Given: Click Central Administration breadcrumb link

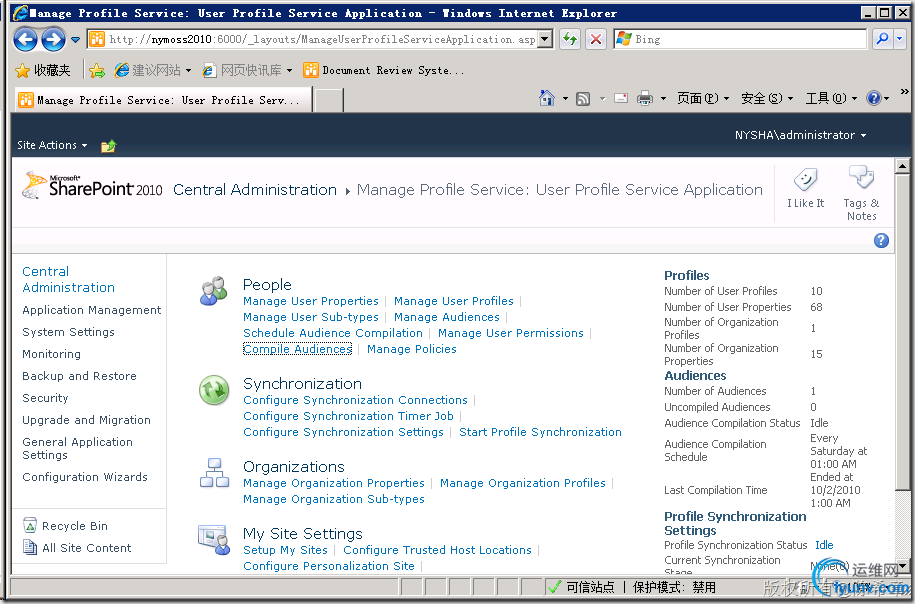Looking at the screenshot, I should point(255,190).
